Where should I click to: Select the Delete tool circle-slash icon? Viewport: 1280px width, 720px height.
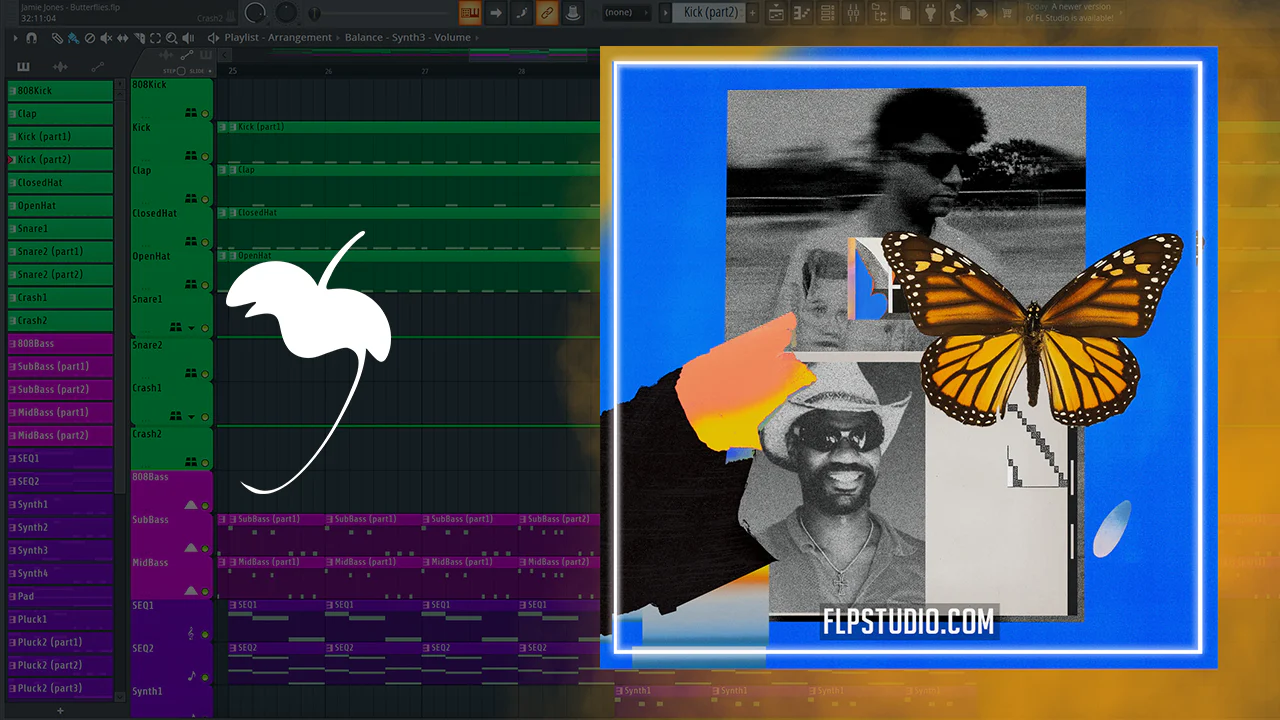click(90, 38)
